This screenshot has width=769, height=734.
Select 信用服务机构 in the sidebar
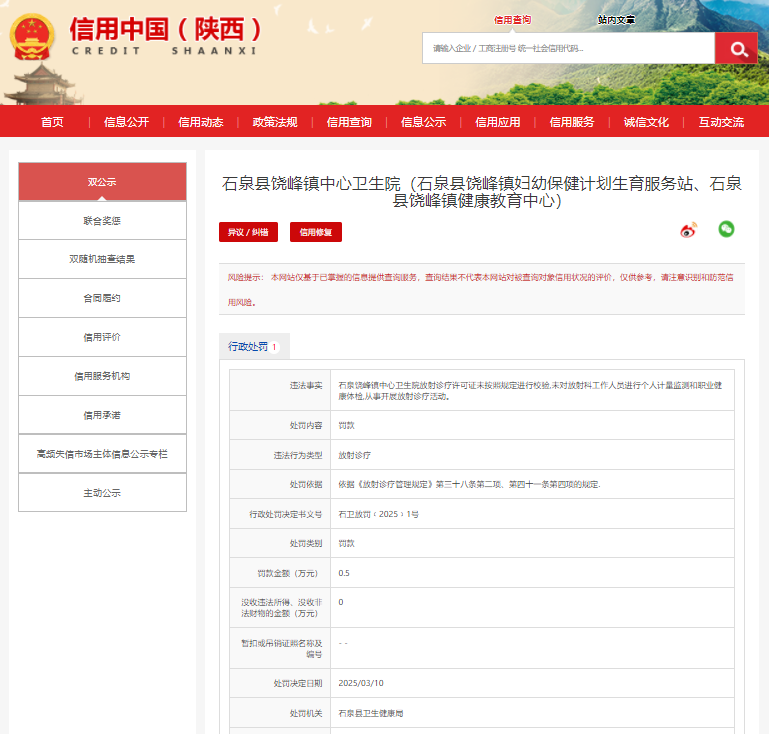[102, 376]
